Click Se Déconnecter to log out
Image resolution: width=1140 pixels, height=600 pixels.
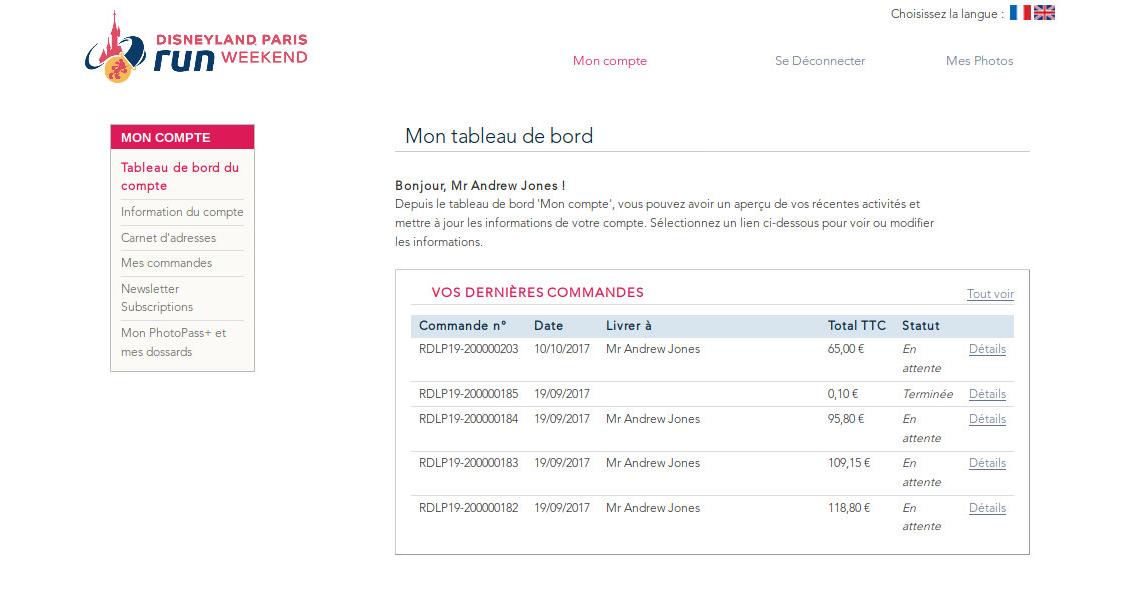point(819,61)
